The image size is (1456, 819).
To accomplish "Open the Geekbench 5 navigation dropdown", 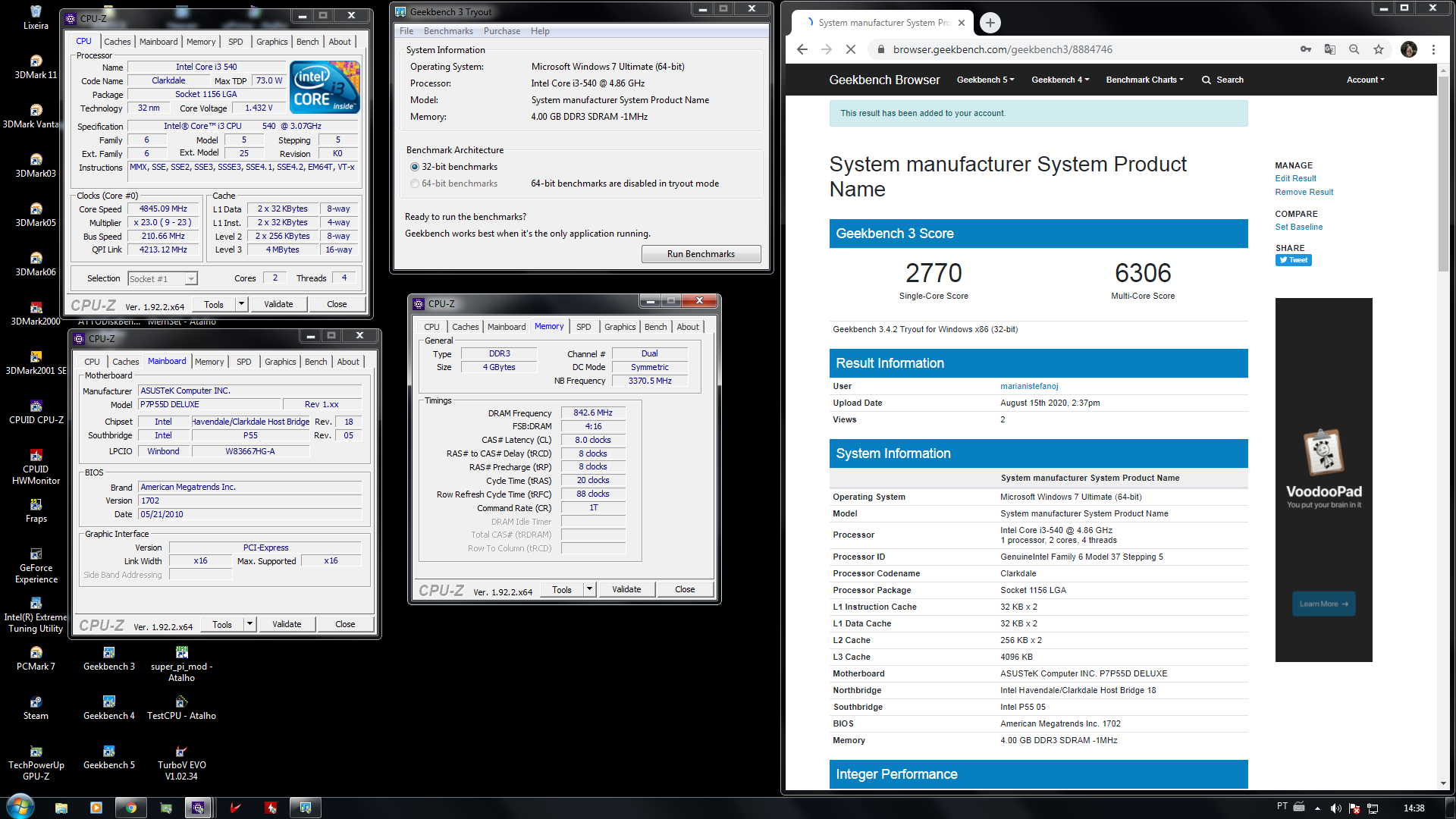I will coord(985,80).
